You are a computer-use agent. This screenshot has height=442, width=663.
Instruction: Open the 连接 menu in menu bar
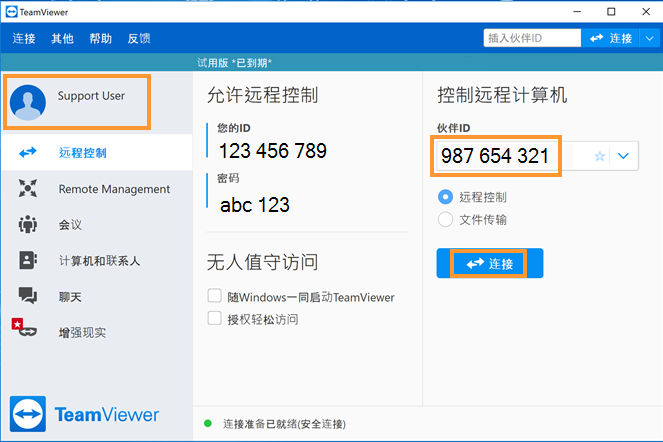24,38
